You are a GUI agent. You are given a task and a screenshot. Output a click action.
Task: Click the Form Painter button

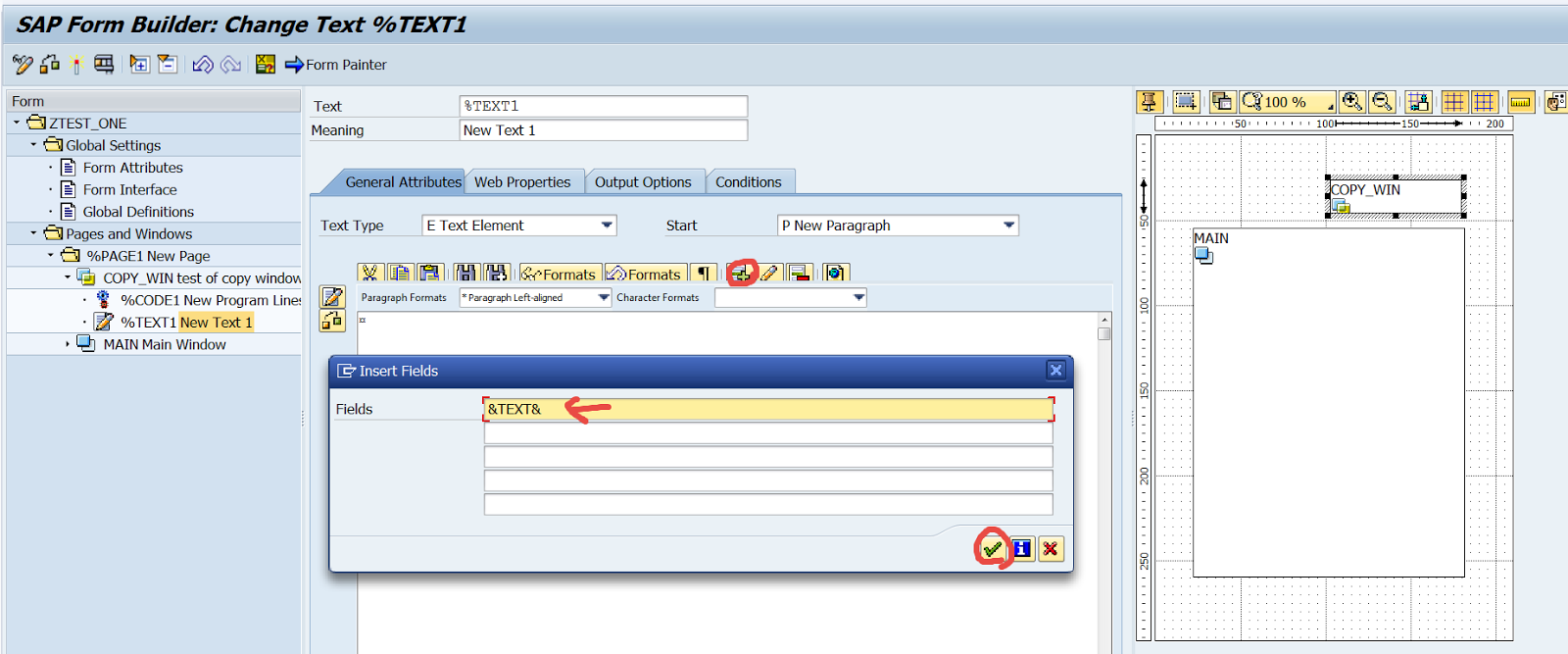335,65
